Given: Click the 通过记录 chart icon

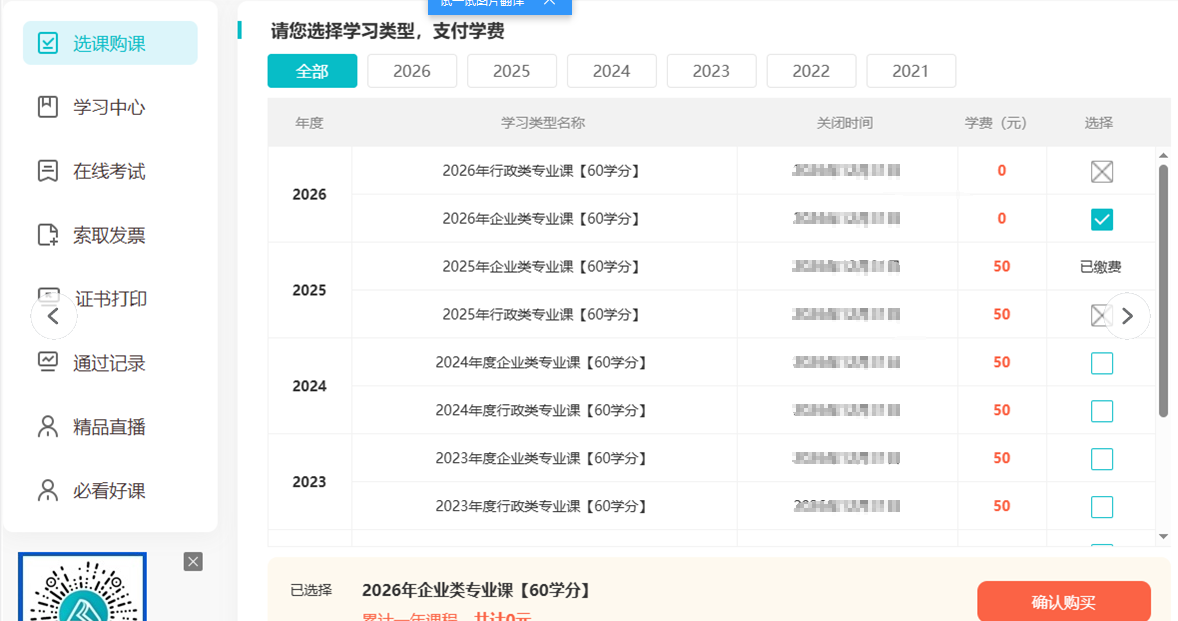Looking at the screenshot, I should pos(47,363).
